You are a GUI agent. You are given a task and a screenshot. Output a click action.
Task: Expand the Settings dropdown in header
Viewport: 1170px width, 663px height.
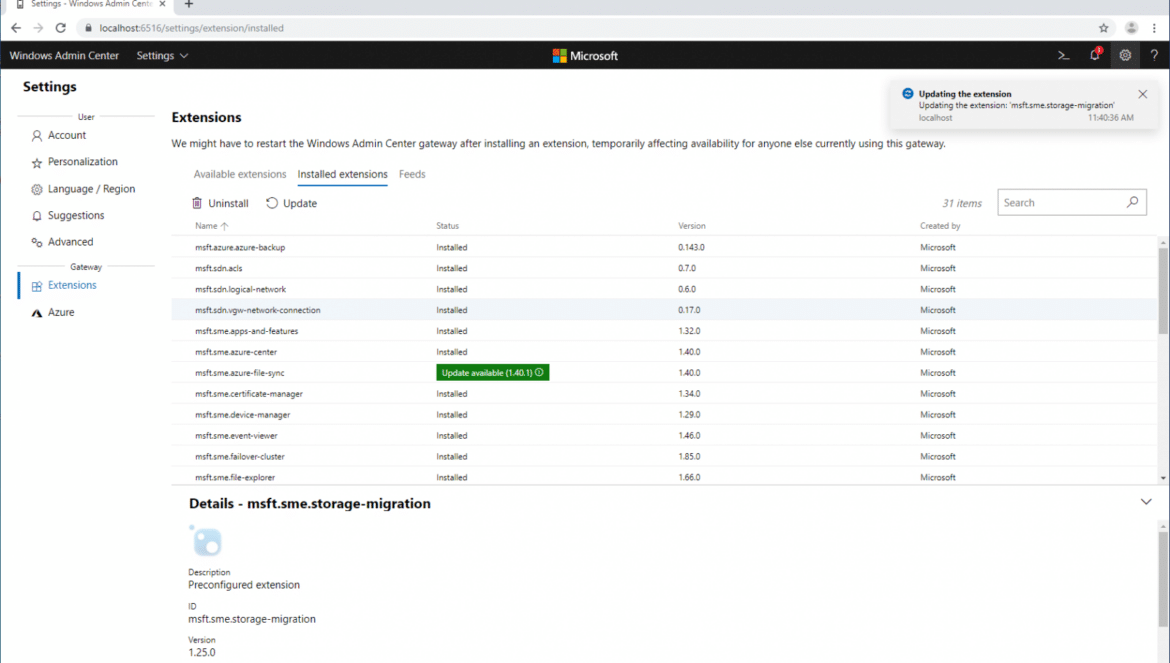tap(162, 55)
